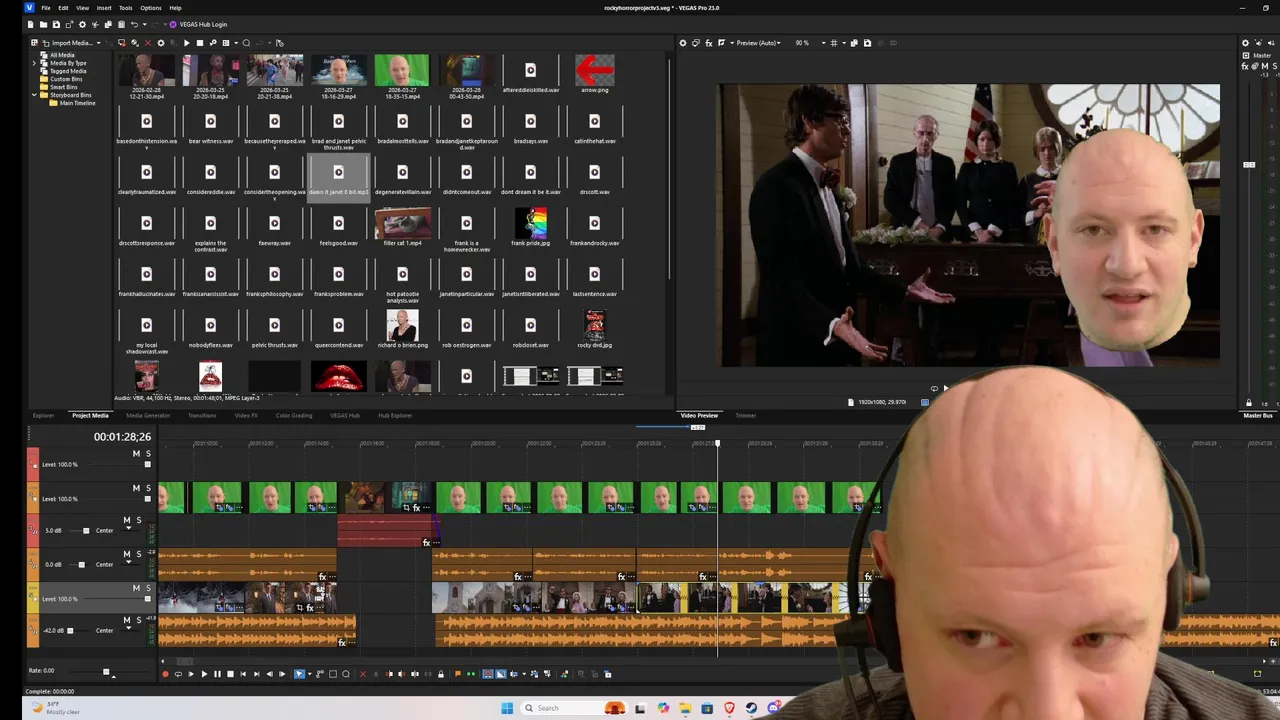Copy preview snapshot to clipboard
This screenshot has height=720, width=1280.
click(x=854, y=43)
